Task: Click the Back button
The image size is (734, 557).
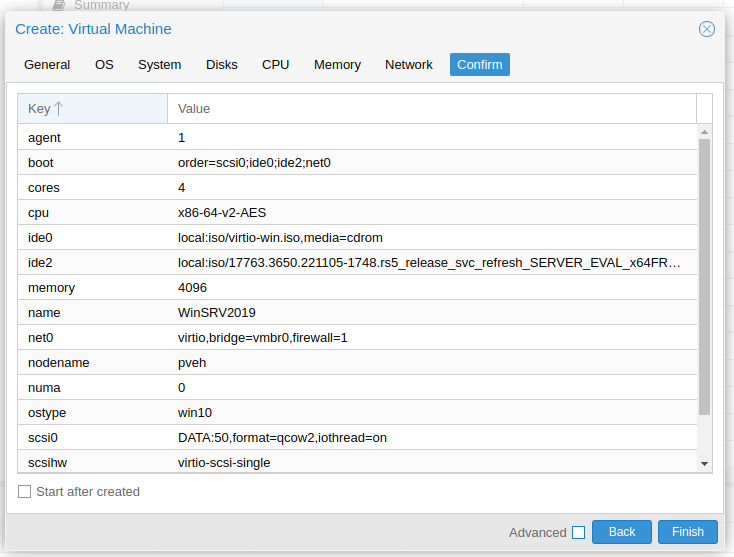Action: [x=622, y=532]
